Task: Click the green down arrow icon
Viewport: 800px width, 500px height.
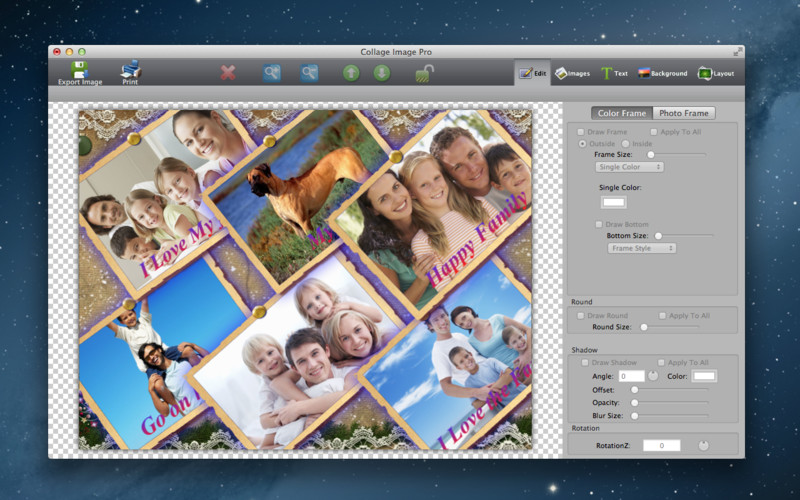Action: pos(381,72)
